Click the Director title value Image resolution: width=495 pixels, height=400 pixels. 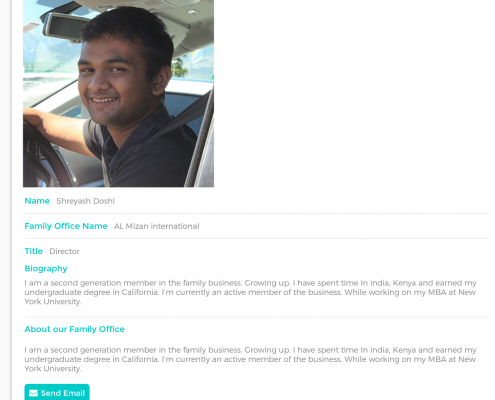pos(64,251)
